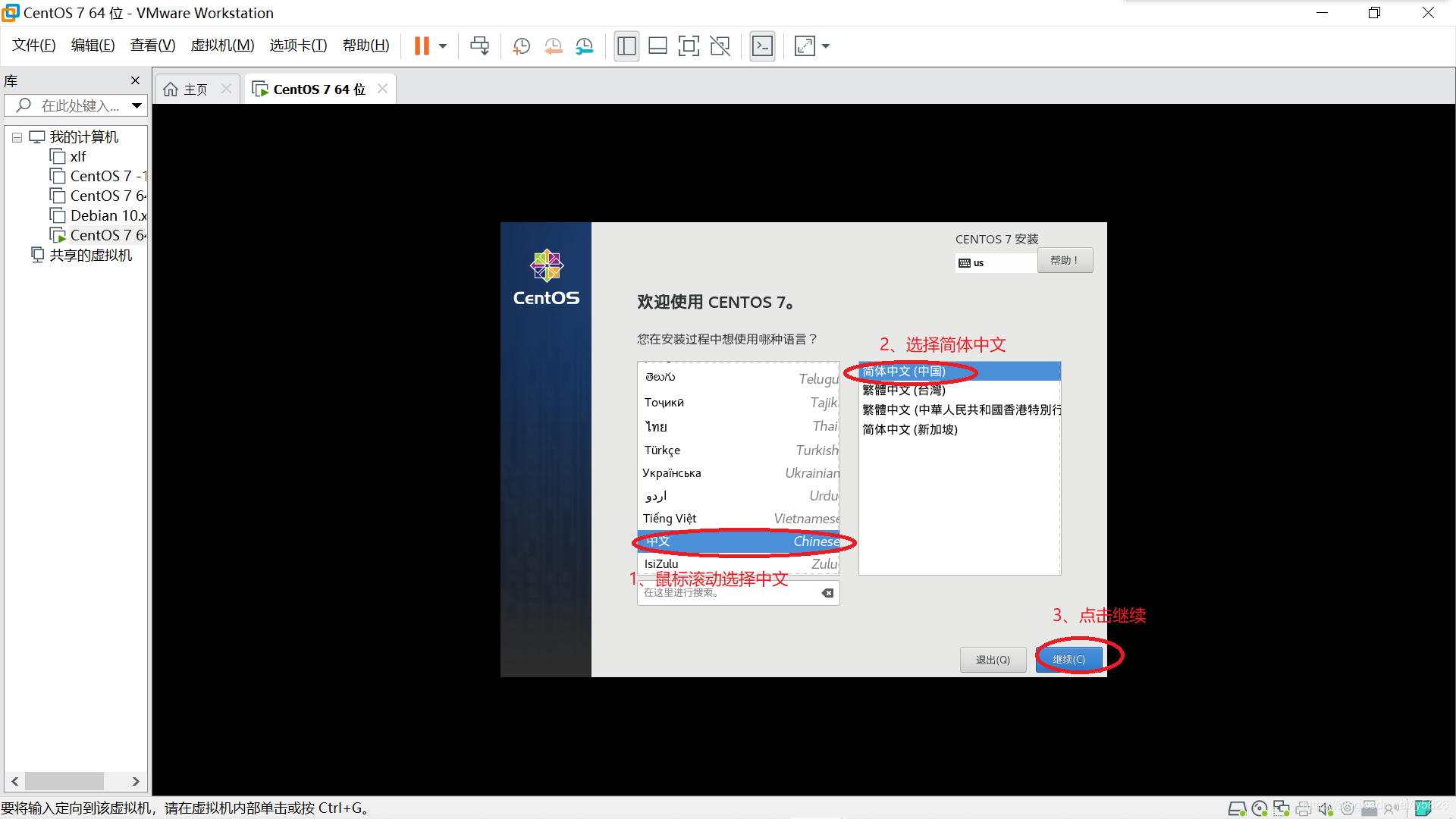Open the 帮助(H) menu
Viewport: 1456px width, 819px height.
tap(366, 45)
